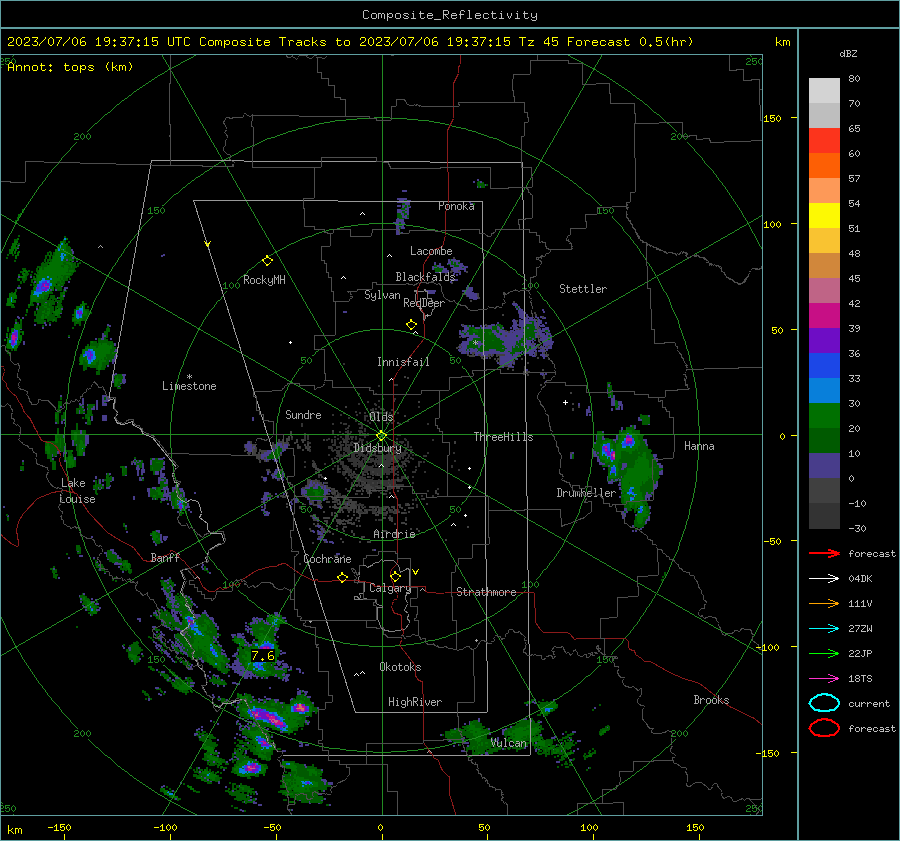
Task: Click the Sundre label
Action: pos(303,414)
